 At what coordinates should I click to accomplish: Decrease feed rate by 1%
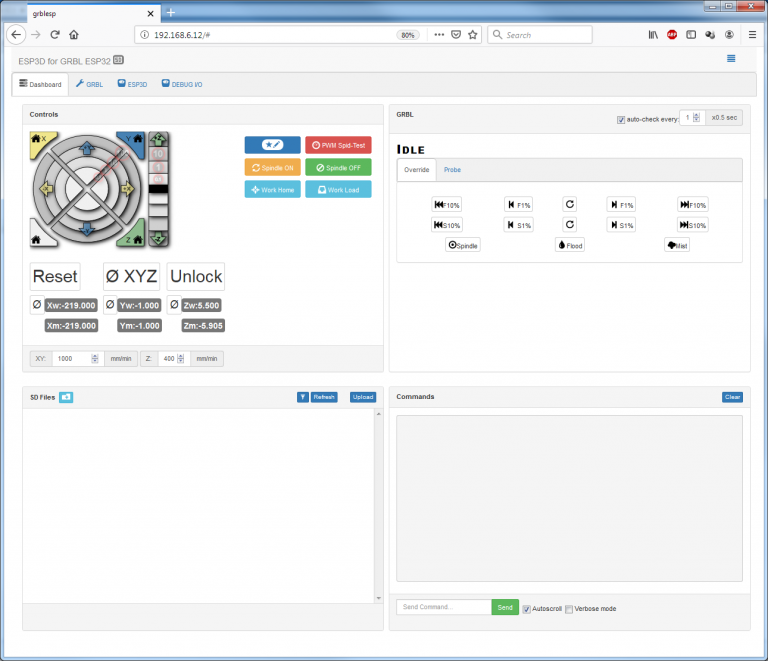(518, 205)
